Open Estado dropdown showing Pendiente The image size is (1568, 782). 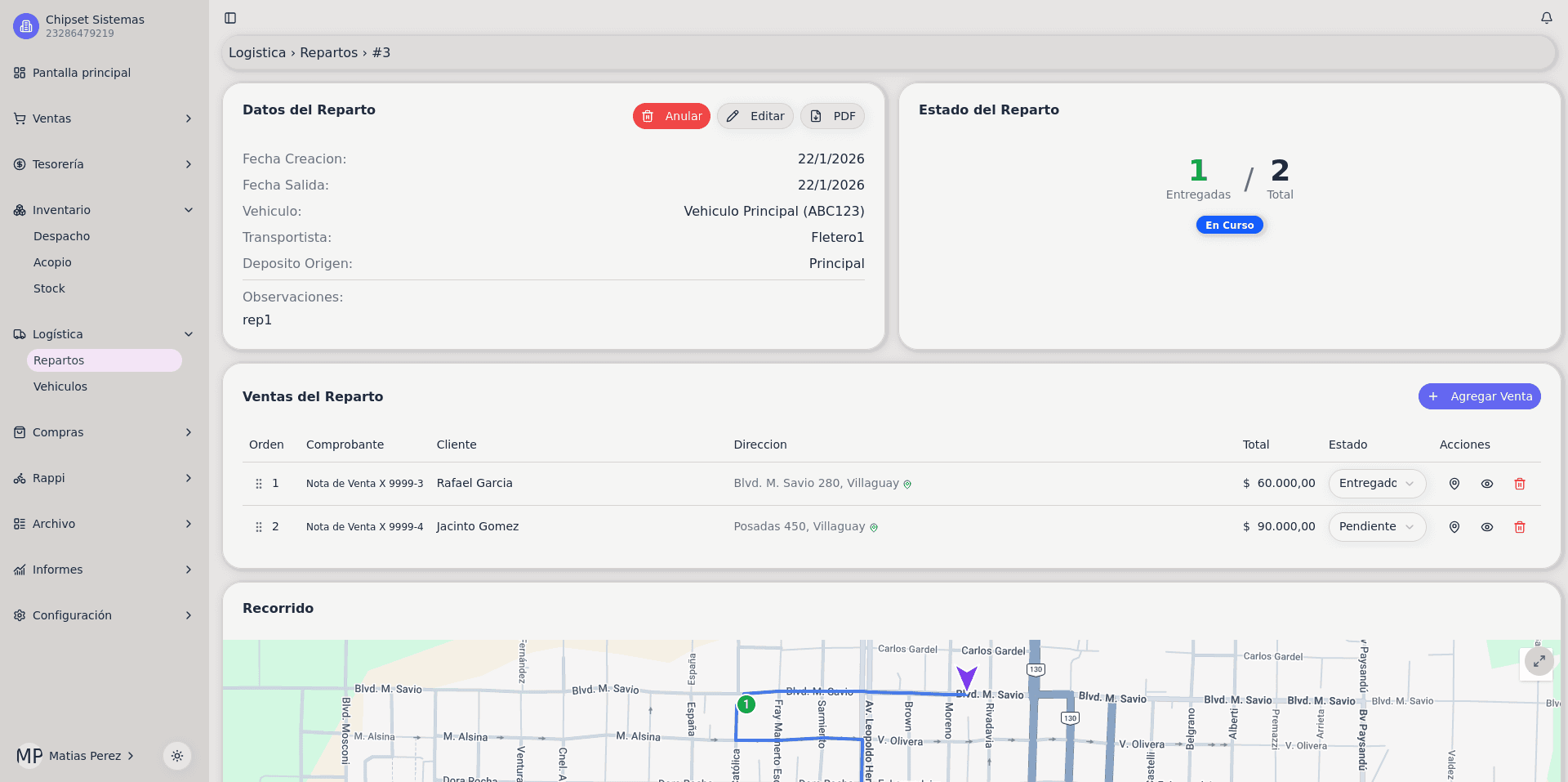click(1376, 527)
